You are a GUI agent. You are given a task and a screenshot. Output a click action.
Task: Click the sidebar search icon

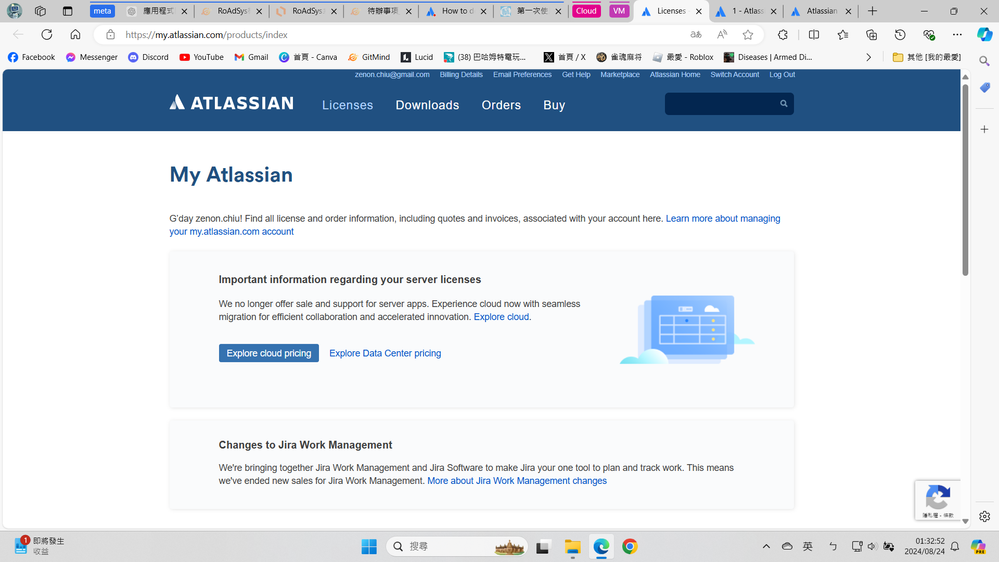984,61
